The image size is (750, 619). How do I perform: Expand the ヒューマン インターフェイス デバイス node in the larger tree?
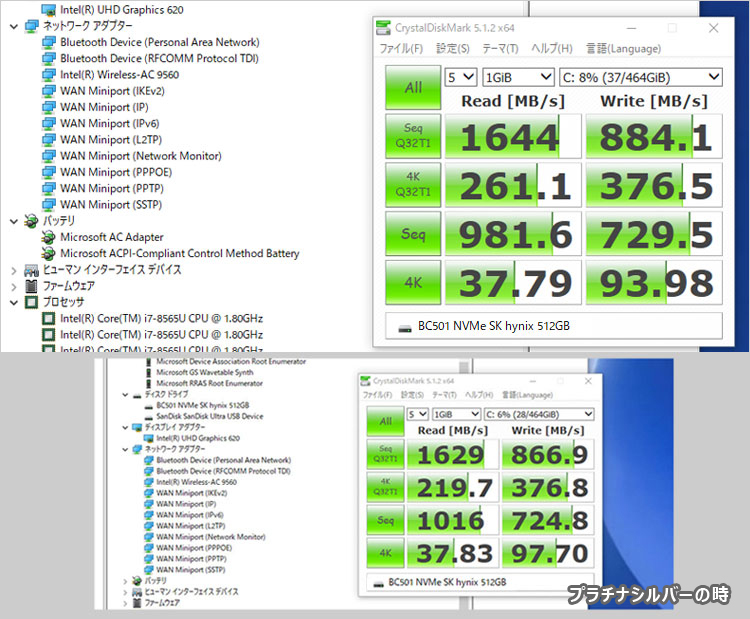14,271
